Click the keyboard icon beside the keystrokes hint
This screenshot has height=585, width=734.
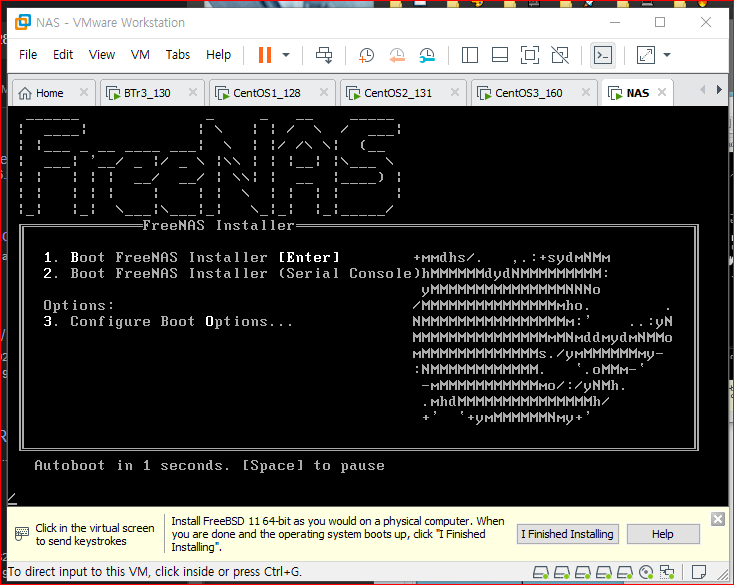pyautogui.click(x=22, y=534)
